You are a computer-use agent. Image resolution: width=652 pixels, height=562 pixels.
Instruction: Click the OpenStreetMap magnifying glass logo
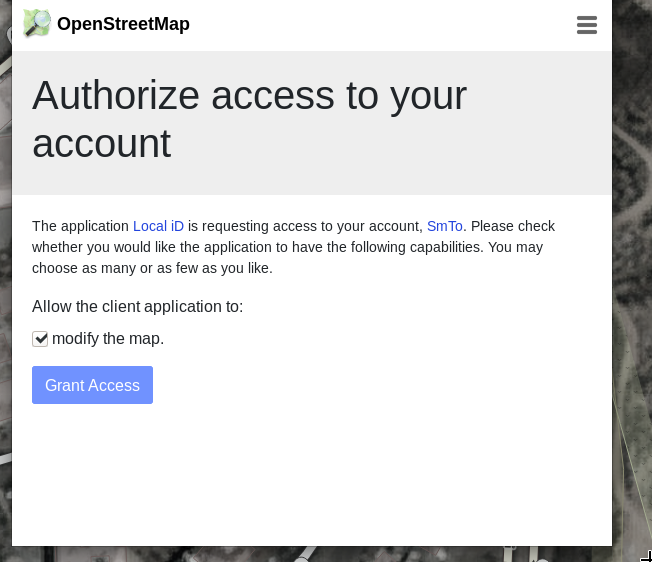37,23
